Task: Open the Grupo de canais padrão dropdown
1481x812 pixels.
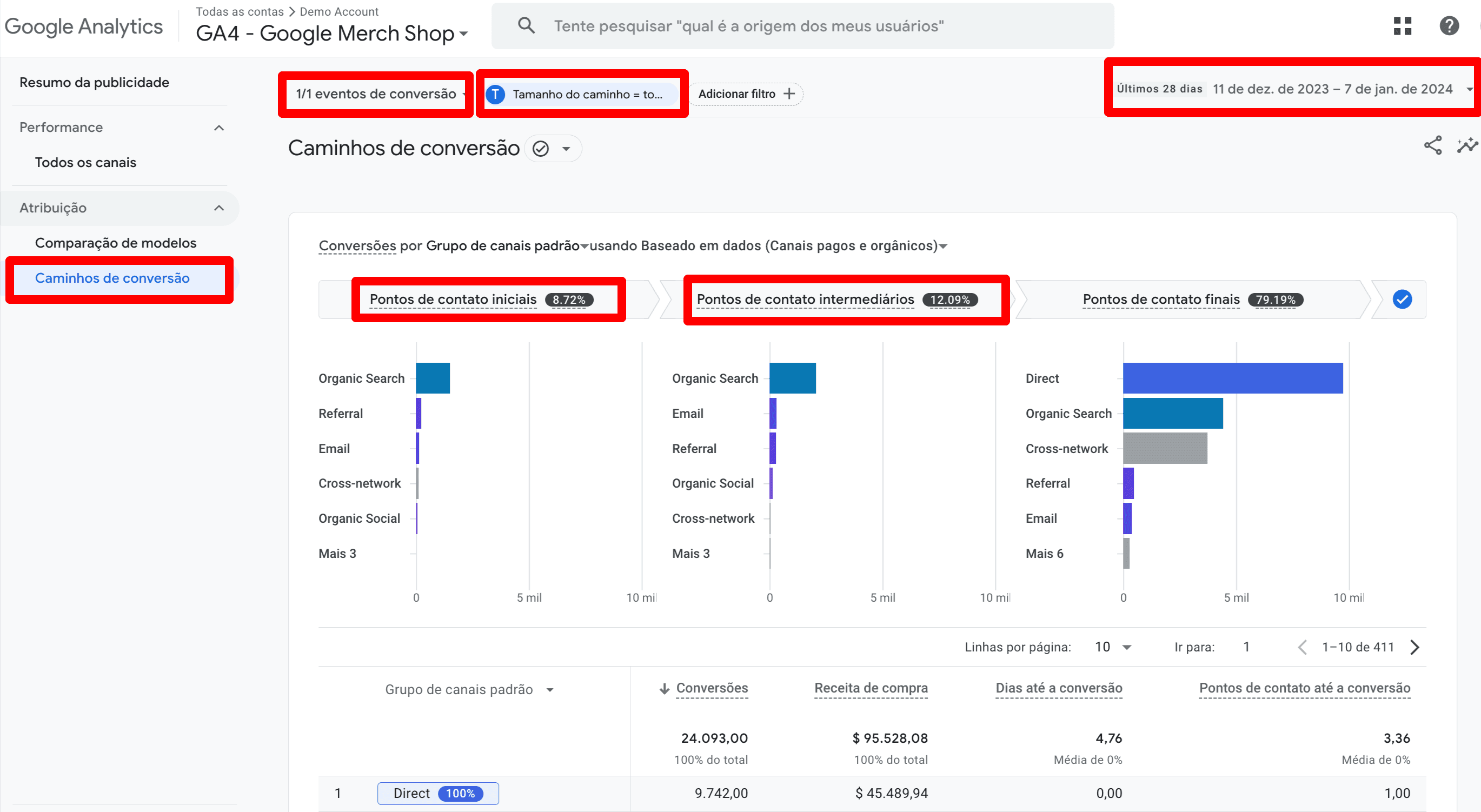Action: (549, 689)
